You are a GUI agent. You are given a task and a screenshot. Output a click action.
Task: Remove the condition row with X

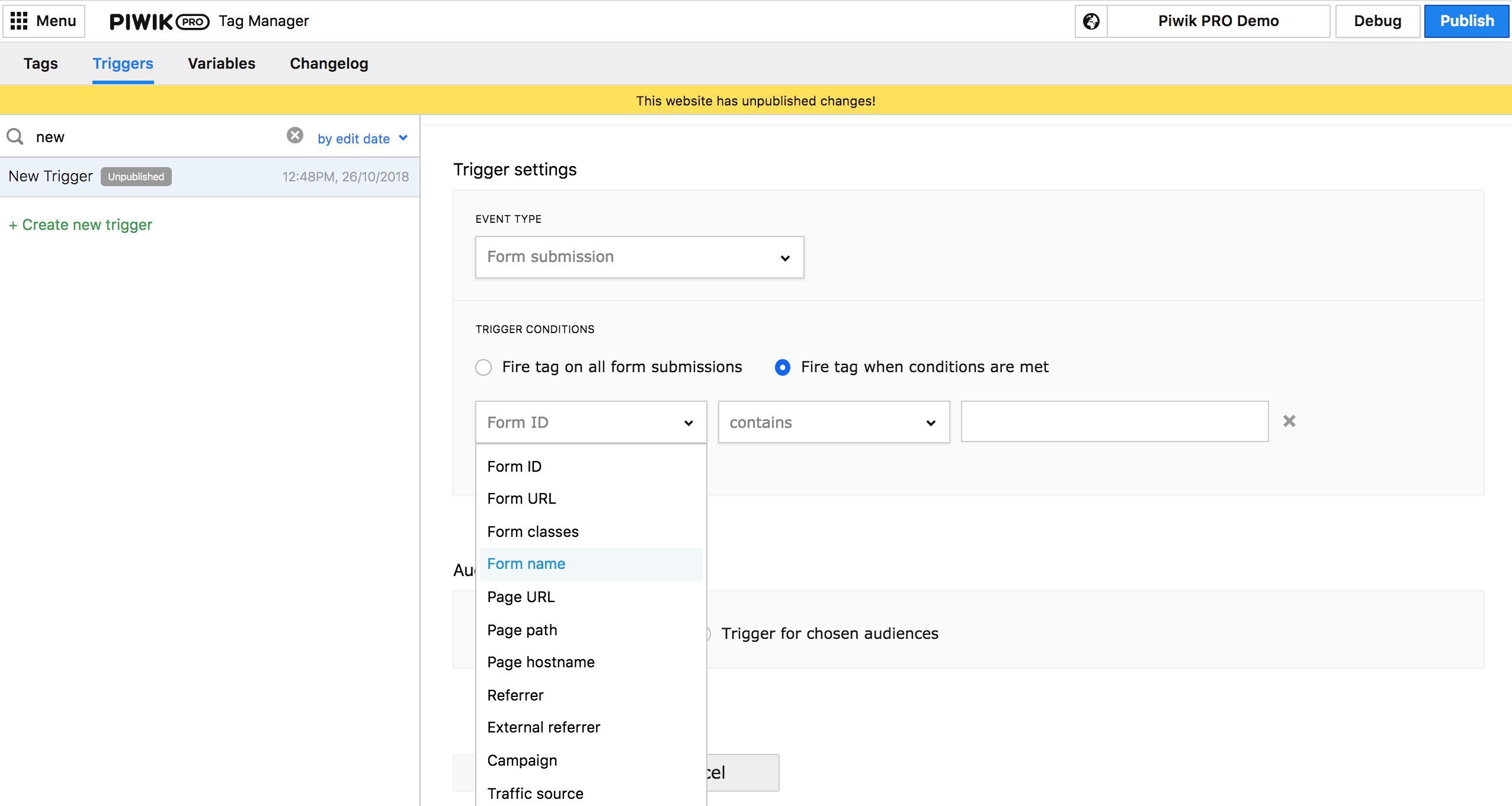(x=1289, y=421)
